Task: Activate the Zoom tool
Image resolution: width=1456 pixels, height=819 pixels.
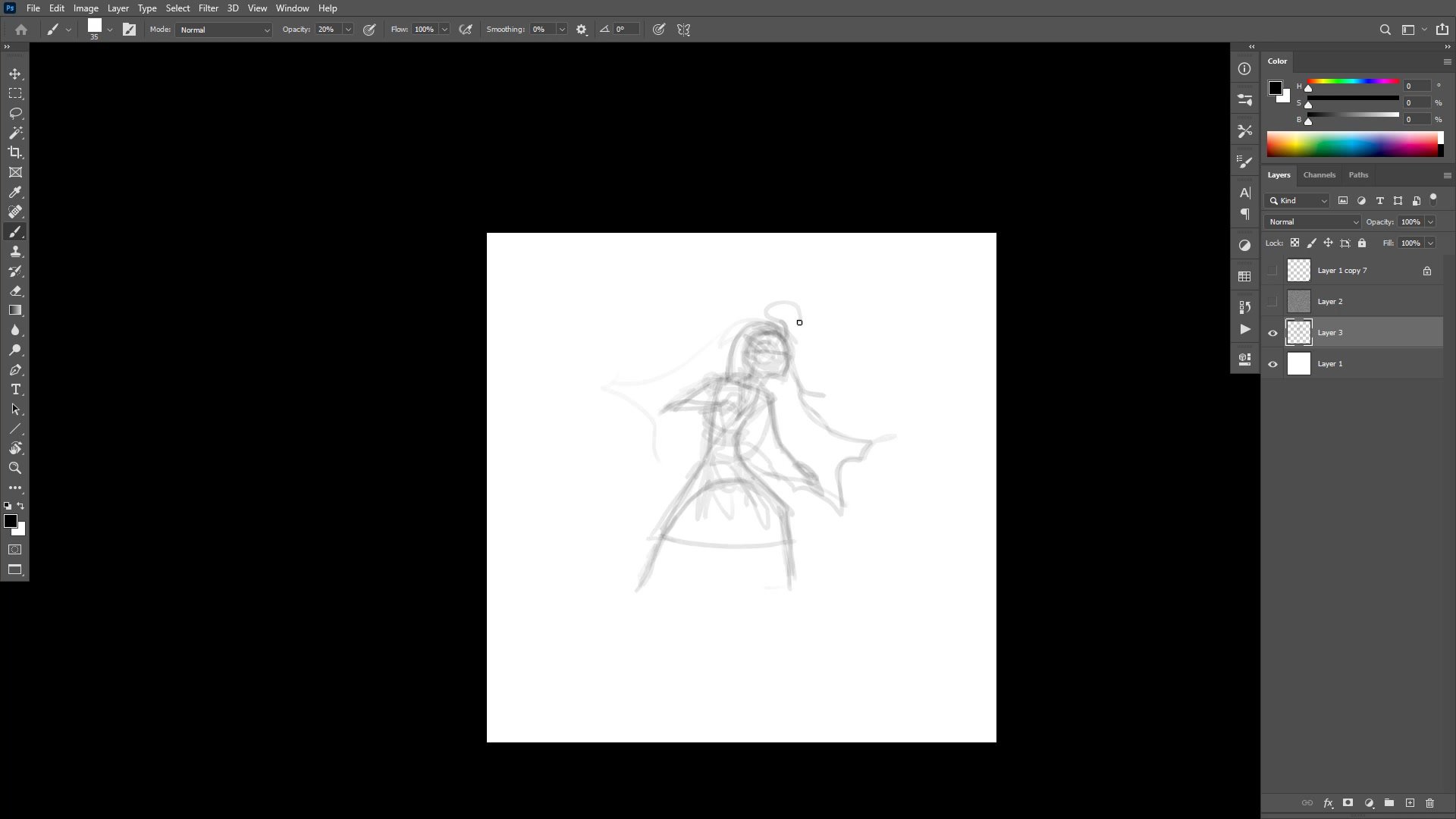Action: pos(15,468)
